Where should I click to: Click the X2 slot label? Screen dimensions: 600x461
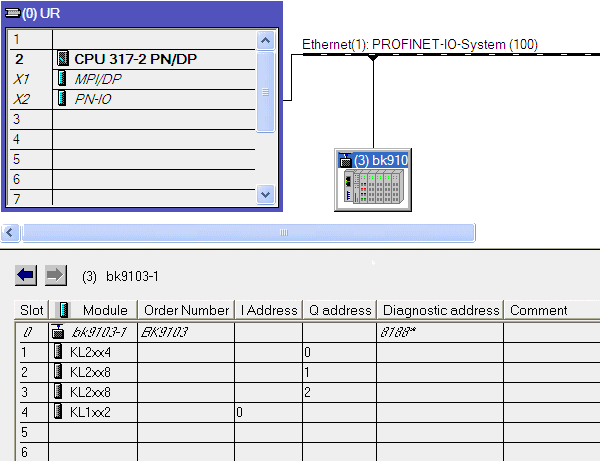[x=21, y=99]
